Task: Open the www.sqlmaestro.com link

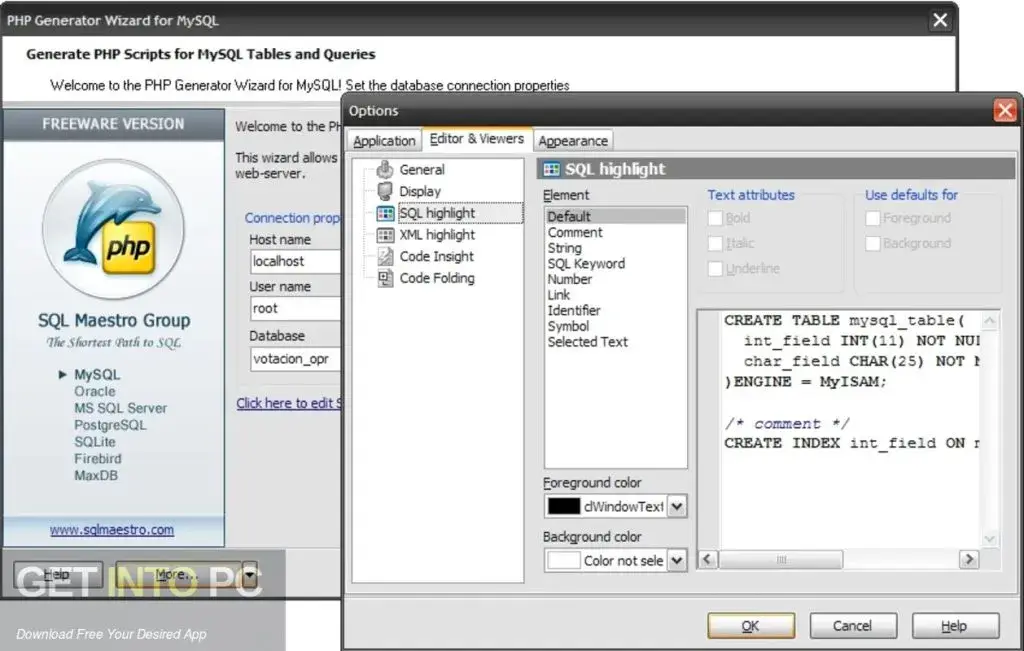Action: tap(113, 529)
